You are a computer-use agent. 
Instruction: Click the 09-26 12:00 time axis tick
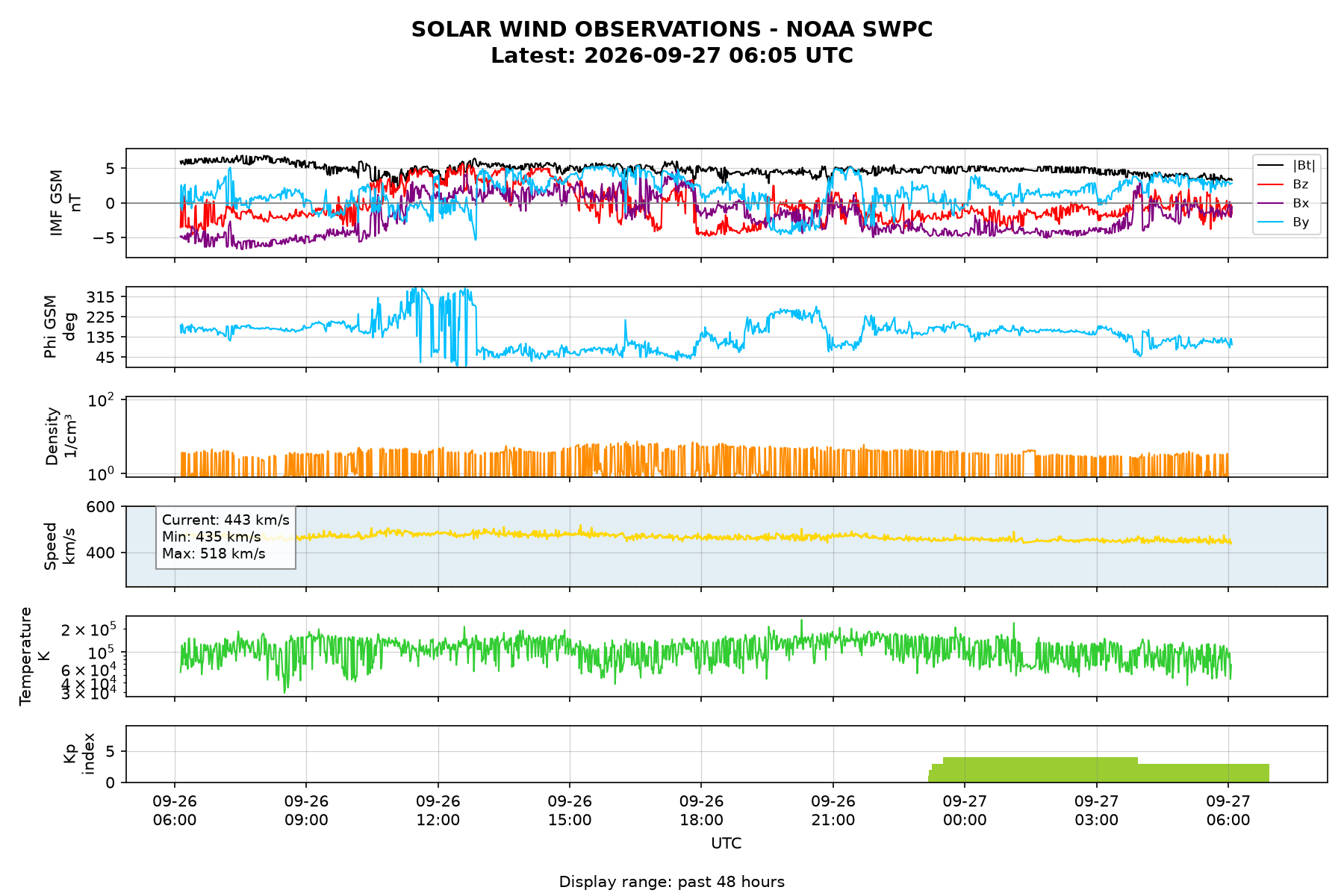pyautogui.click(x=438, y=811)
